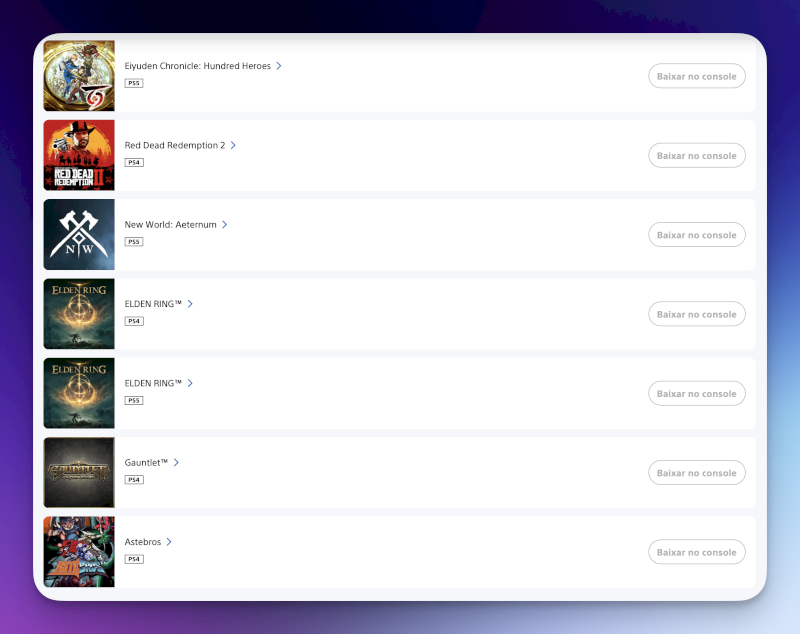Select the New World crossed-axes logo thumbnail

coord(79,235)
